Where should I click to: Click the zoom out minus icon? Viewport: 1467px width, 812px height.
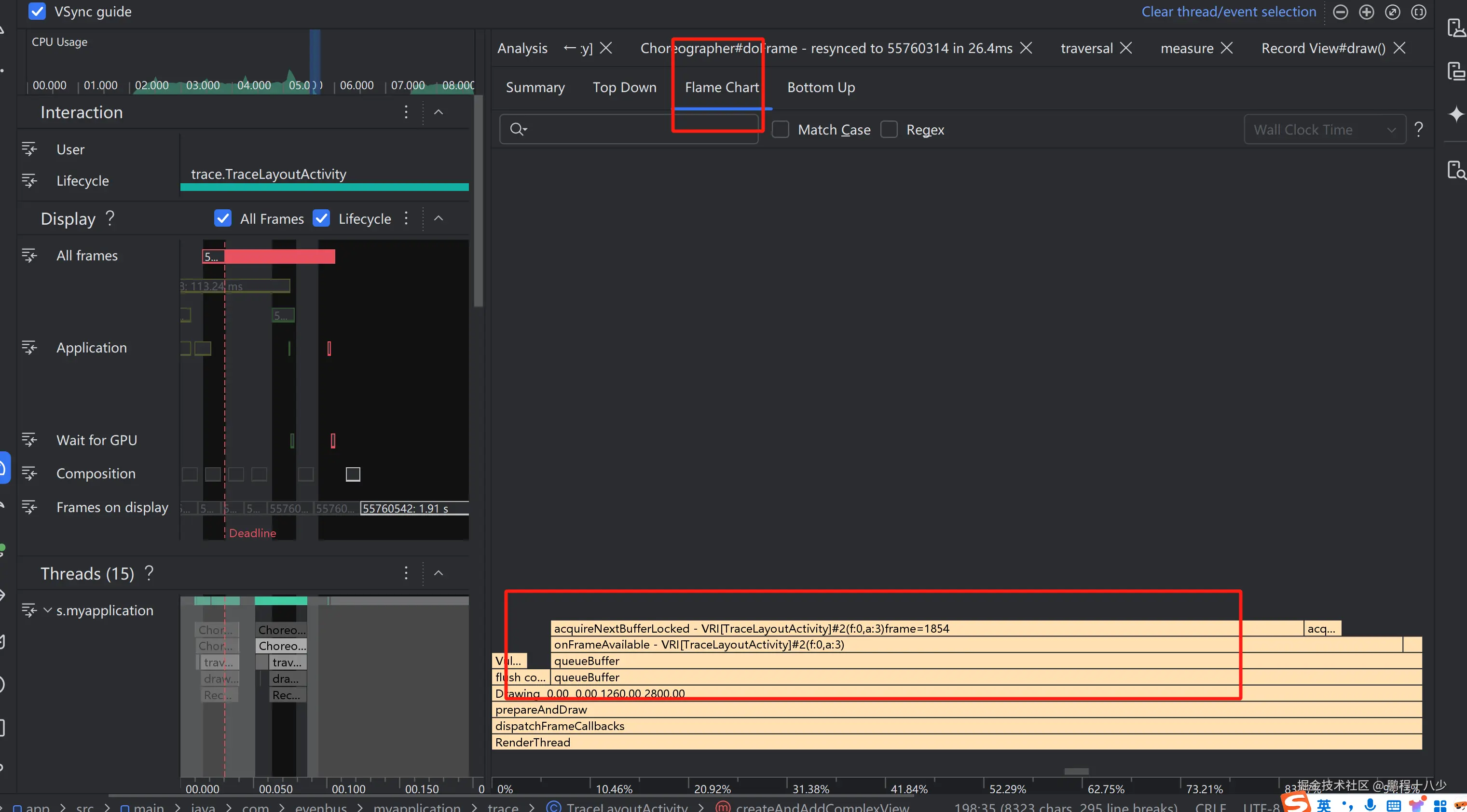coord(1340,12)
